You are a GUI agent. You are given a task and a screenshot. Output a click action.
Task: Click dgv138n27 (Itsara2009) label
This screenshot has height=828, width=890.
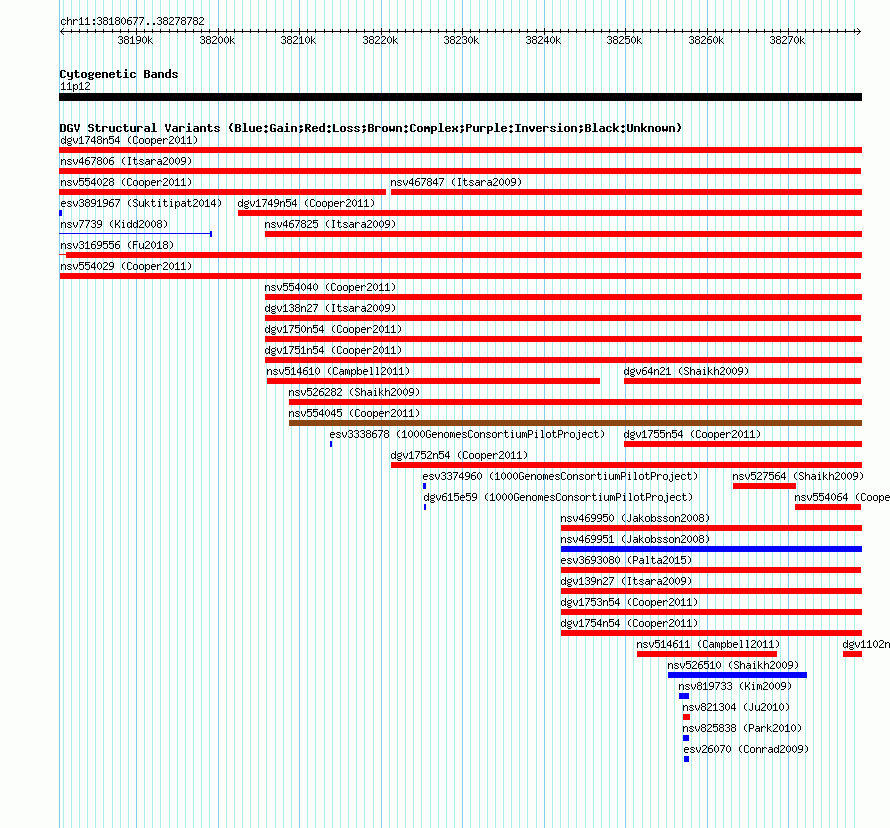330,308
